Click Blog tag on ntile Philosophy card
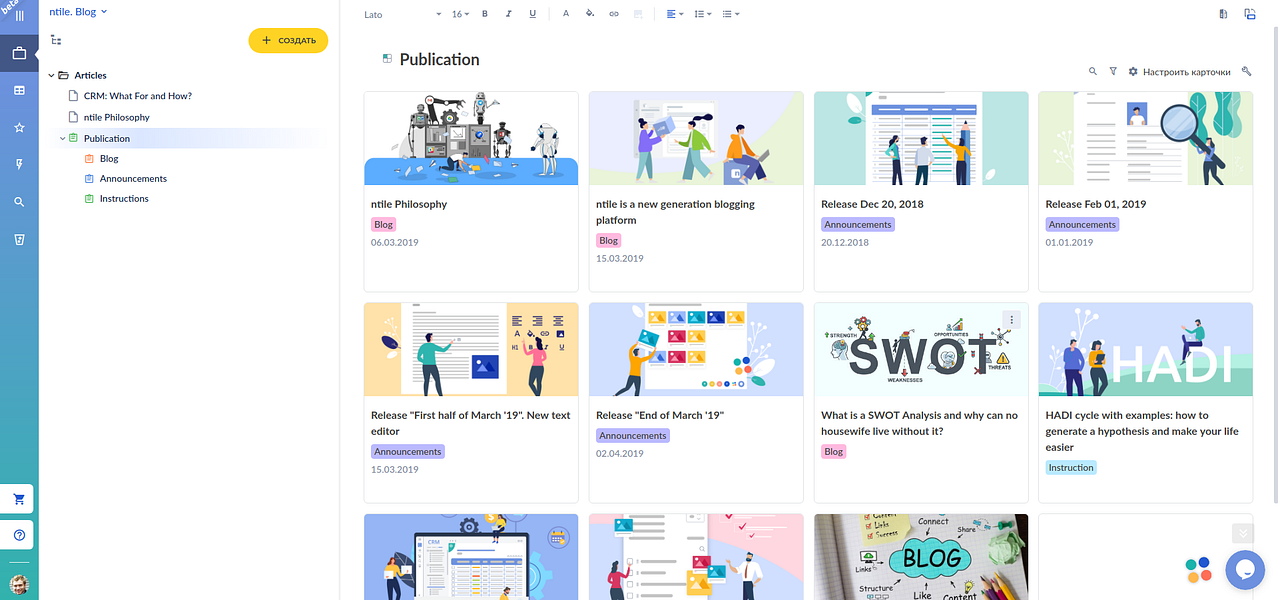This screenshot has height=600, width=1278. 384,225
